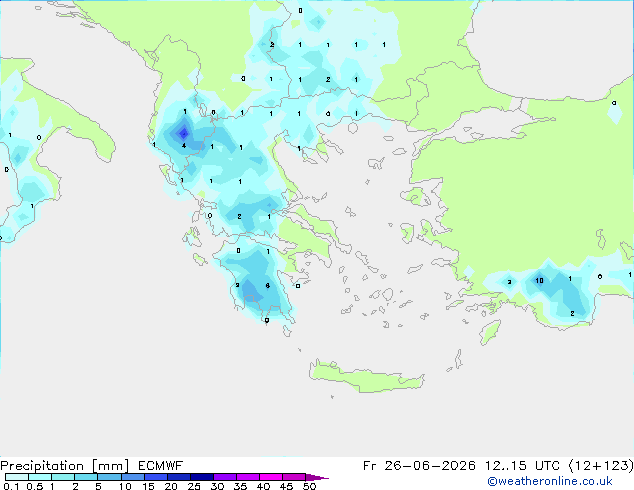
Task: Click the '45' legend scale value
Action: [x=286, y=486]
